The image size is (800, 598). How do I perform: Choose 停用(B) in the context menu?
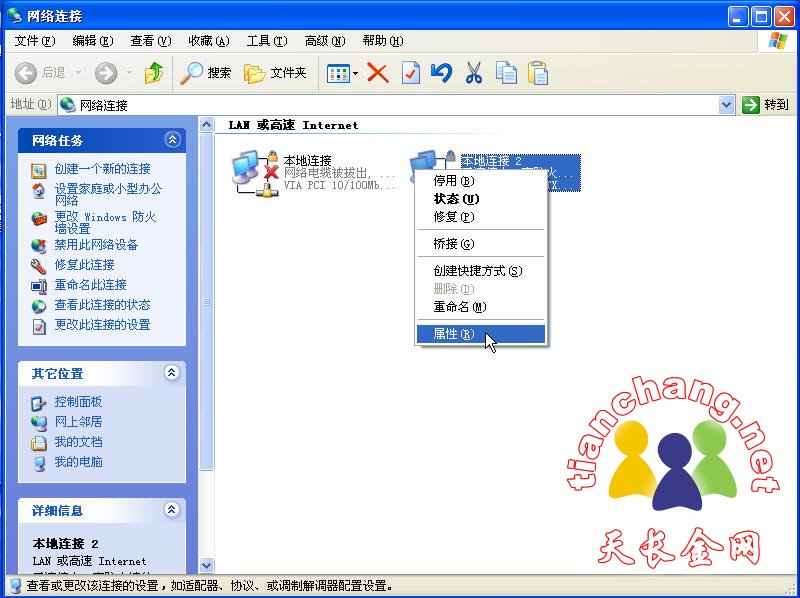481,181
